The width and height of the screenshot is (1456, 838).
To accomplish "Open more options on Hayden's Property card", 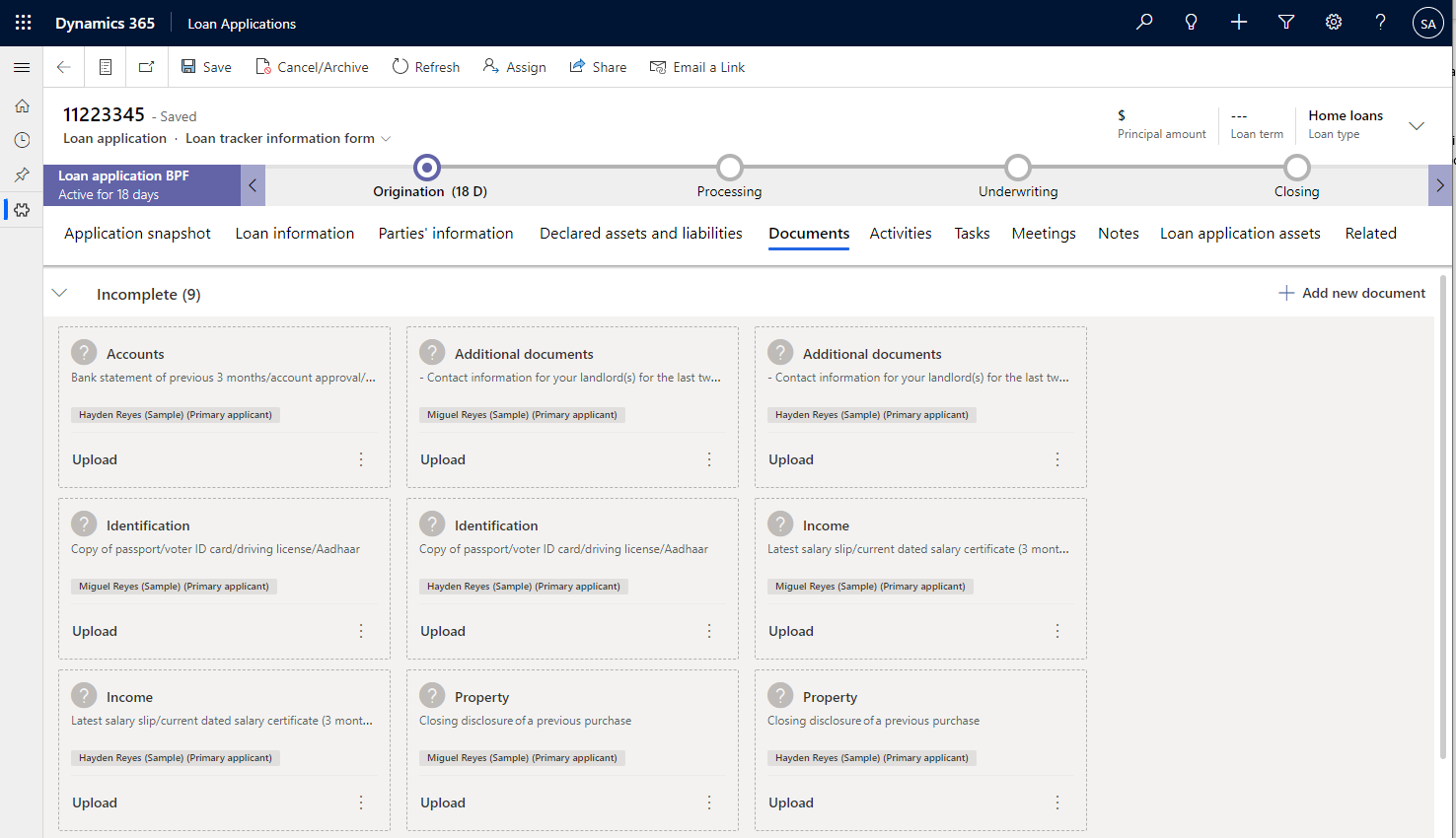I will pos(1057,803).
